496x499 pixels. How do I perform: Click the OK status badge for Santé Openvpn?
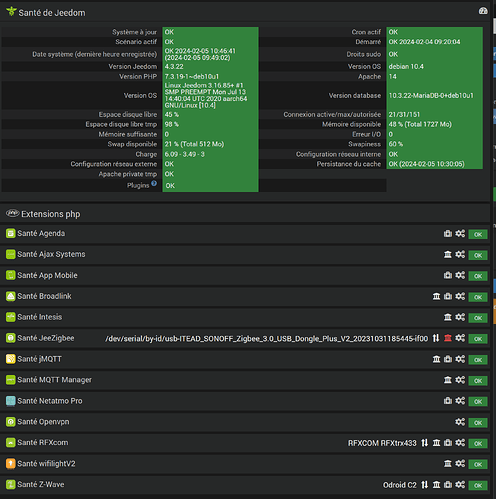(478, 423)
